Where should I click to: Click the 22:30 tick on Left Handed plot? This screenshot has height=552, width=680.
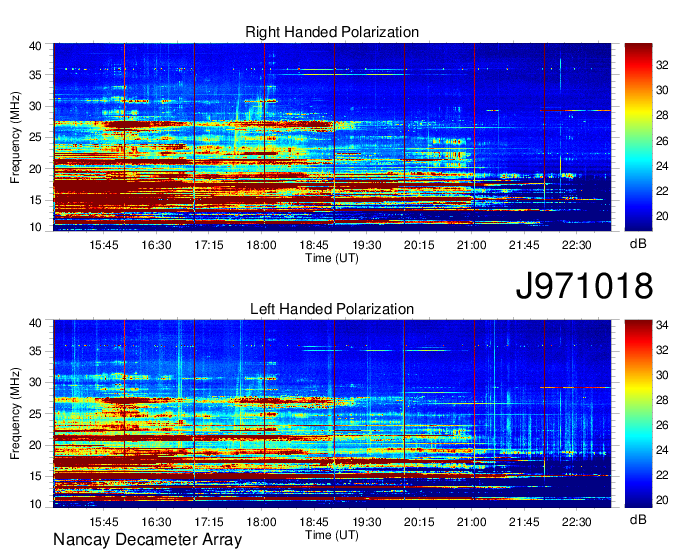tap(576, 522)
